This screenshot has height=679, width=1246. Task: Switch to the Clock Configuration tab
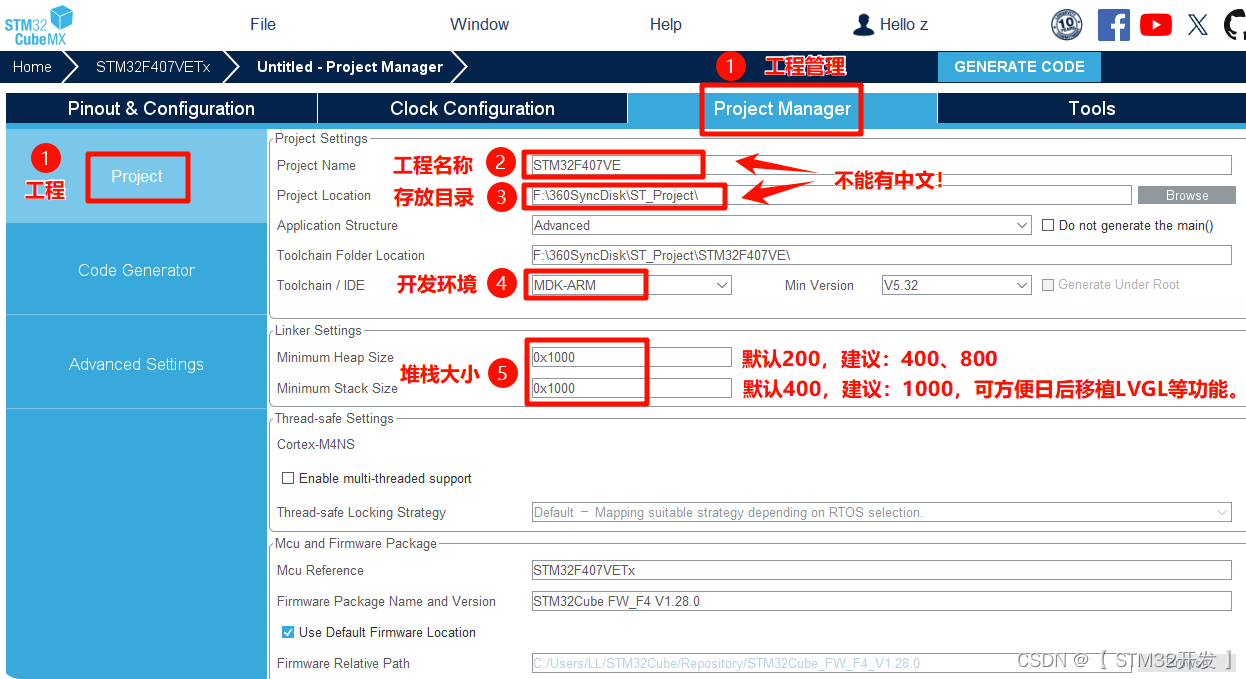point(472,109)
